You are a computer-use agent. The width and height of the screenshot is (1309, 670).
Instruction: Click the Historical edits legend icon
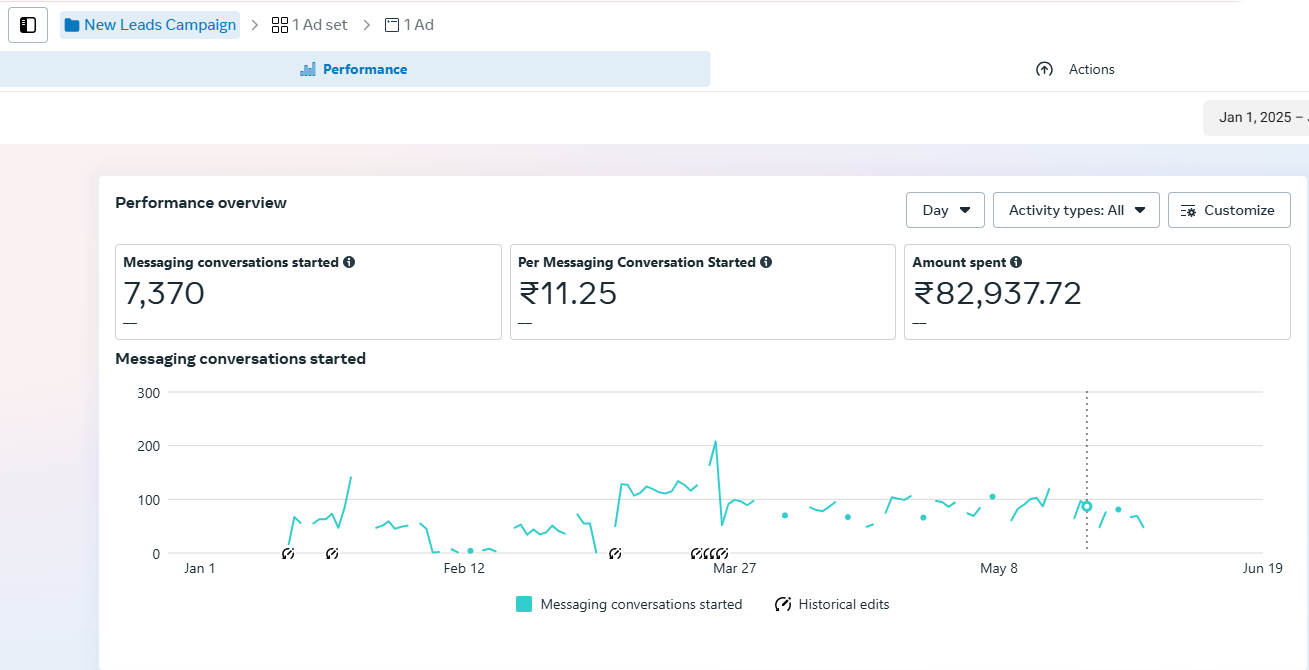click(x=783, y=604)
